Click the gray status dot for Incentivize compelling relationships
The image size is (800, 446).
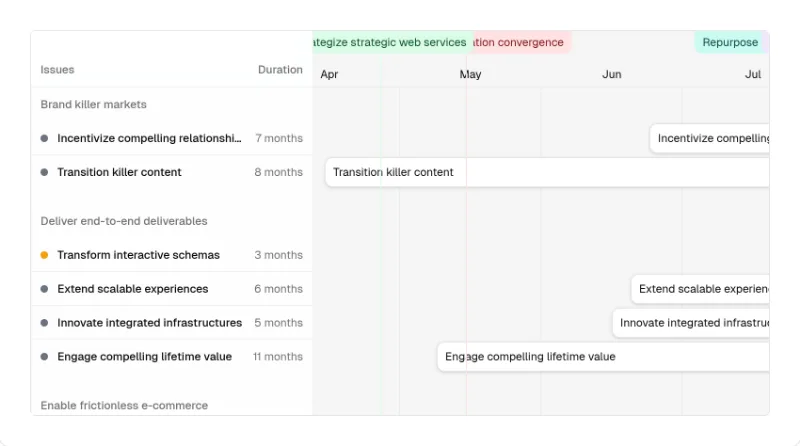pyautogui.click(x=44, y=138)
